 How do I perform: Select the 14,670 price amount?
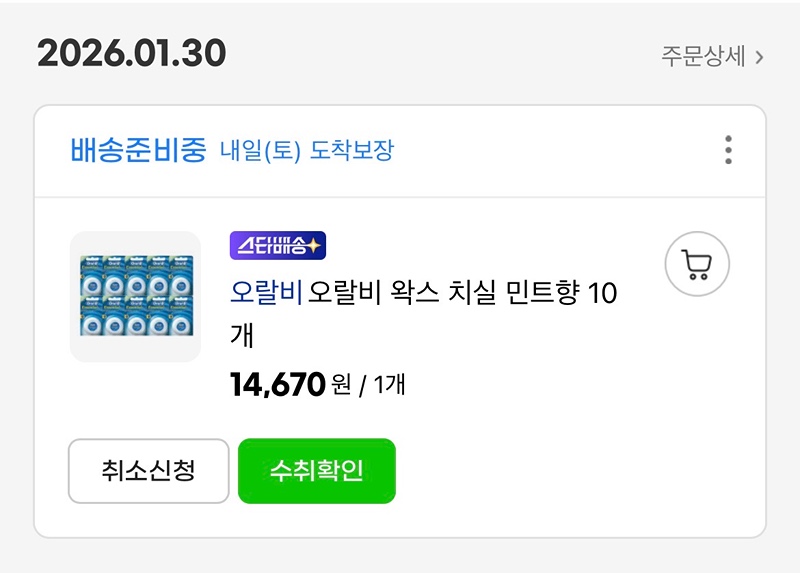click(x=278, y=384)
